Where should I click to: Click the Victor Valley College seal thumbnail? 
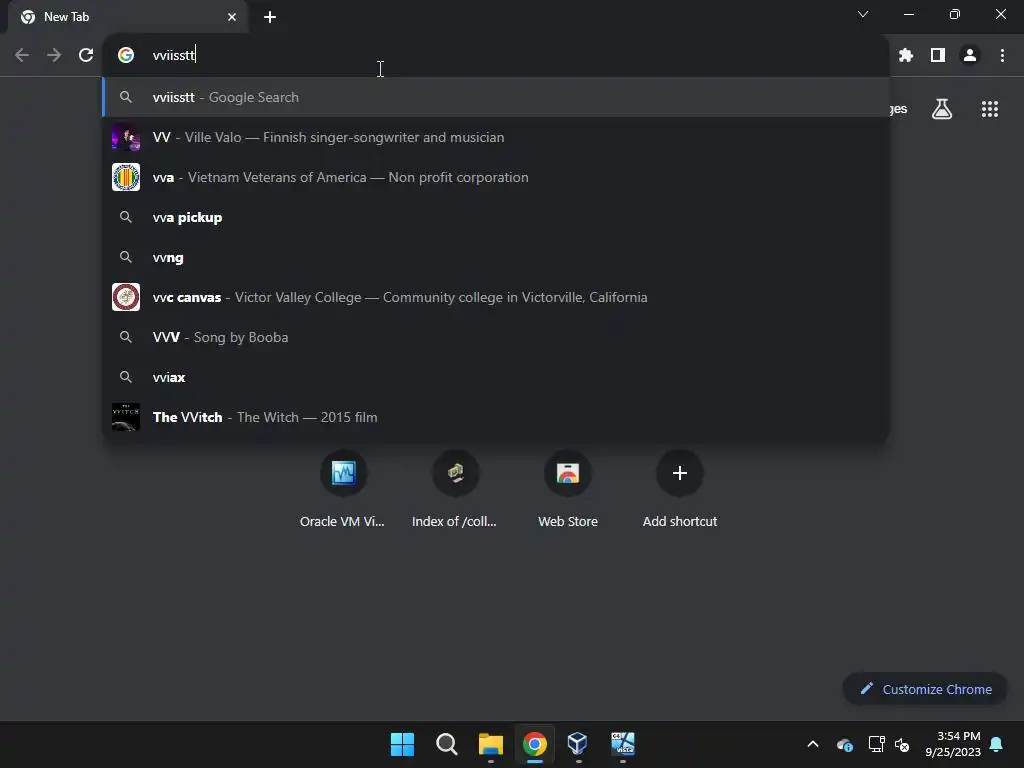(x=126, y=297)
